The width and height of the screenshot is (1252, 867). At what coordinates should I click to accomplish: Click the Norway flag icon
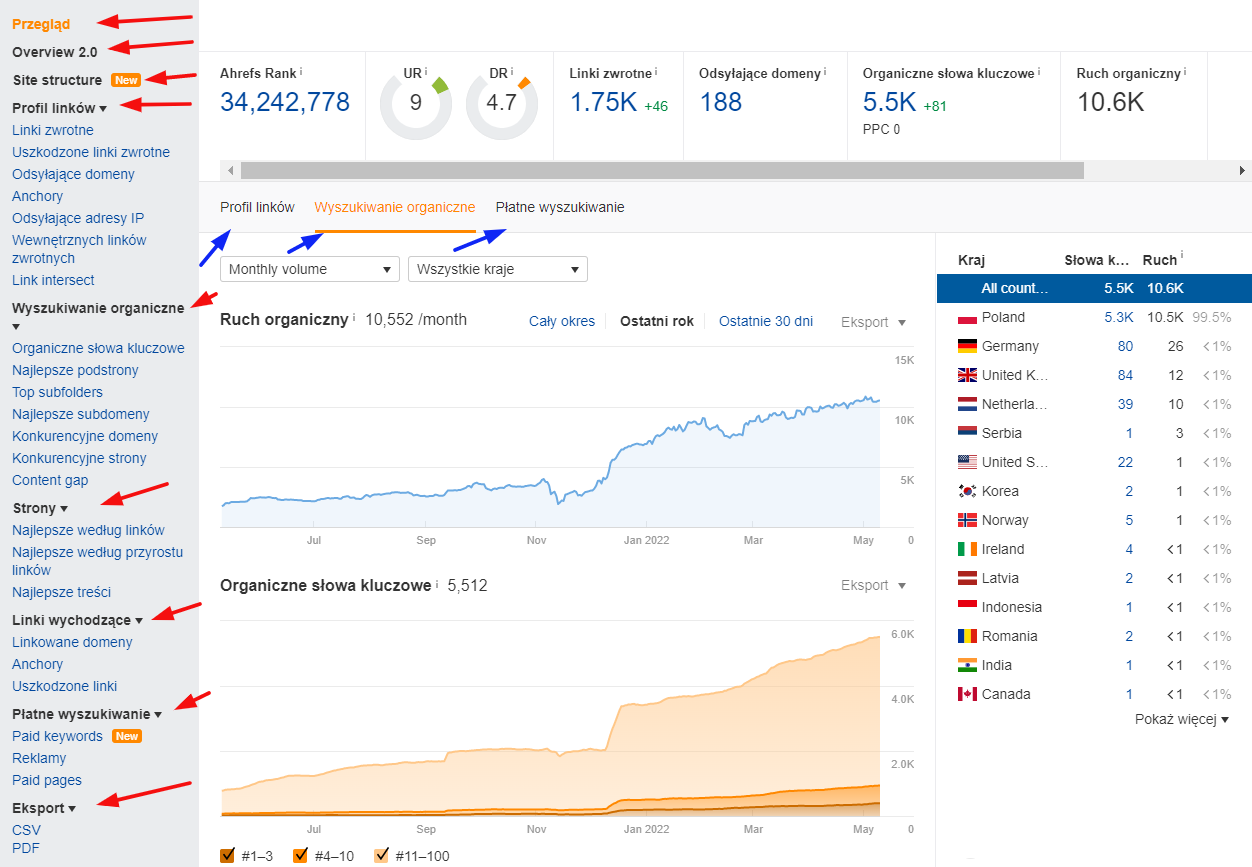[x=967, y=520]
